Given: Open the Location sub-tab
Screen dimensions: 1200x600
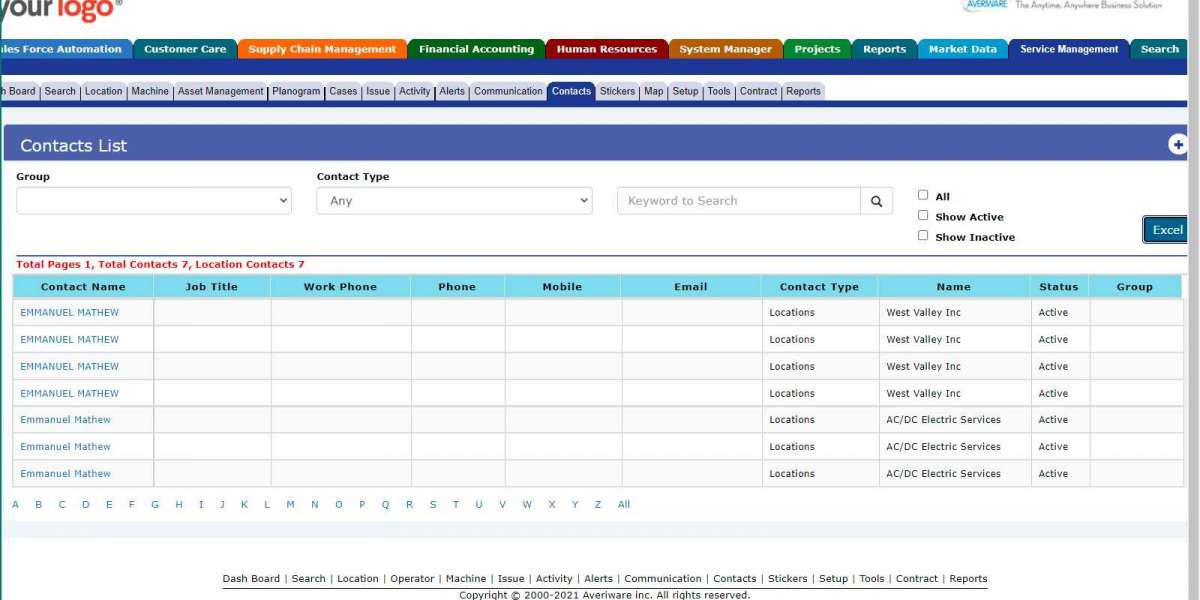Looking at the screenshot, I should coord(103,91).
